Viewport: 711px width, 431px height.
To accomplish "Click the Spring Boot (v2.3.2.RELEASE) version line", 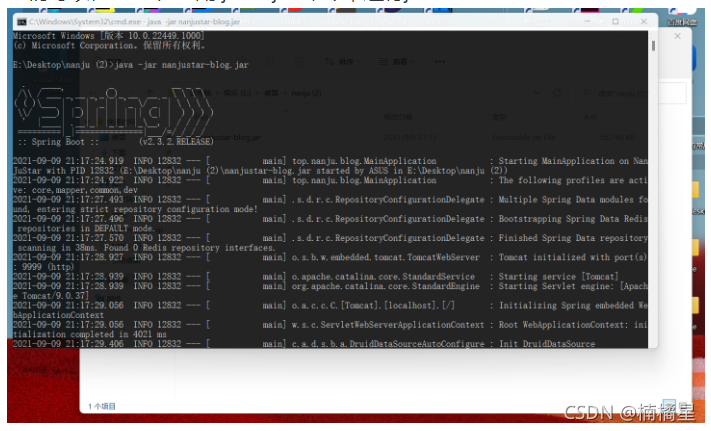I will (116, 142).
